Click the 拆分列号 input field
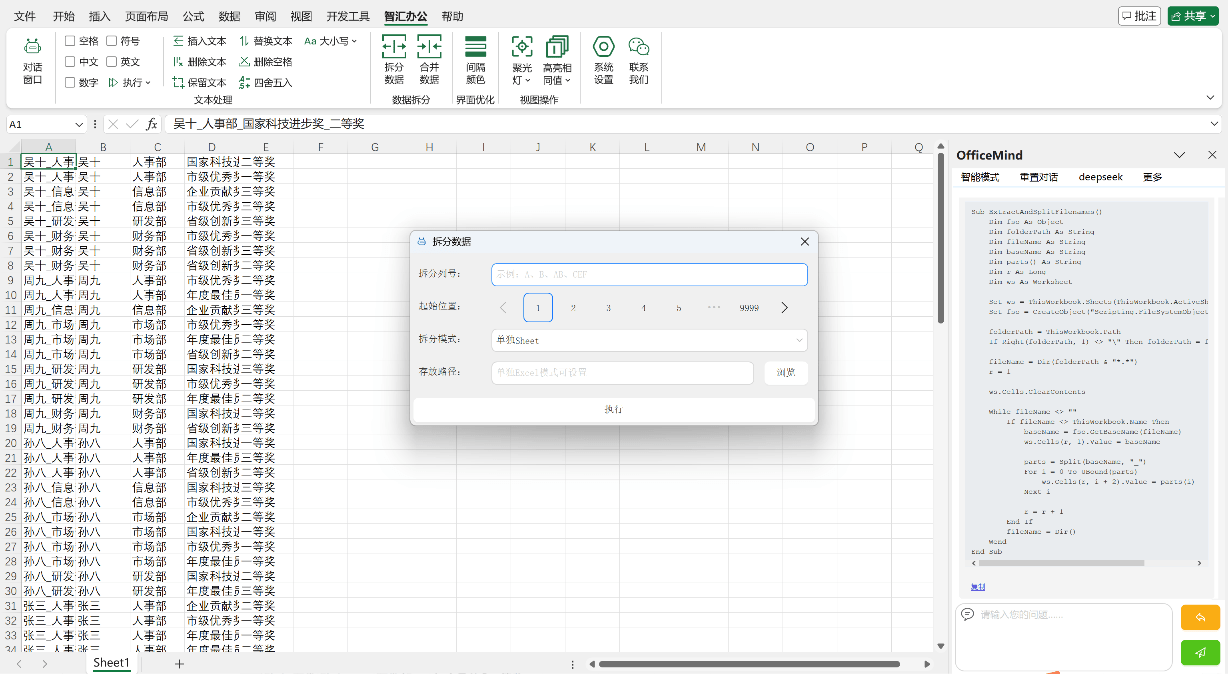Screen dimensions: 1228x674 (649, 274)
